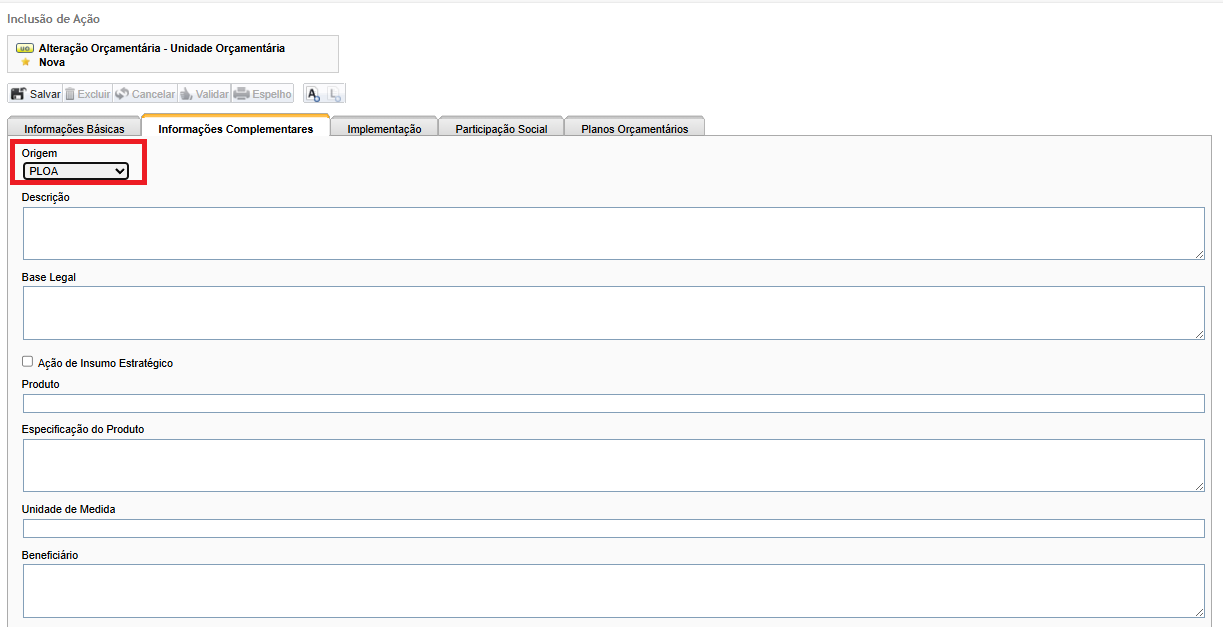Click the 'A' font icon in toolbar
The width and height of the screenshot is (1223, 627).
[313, 94]
